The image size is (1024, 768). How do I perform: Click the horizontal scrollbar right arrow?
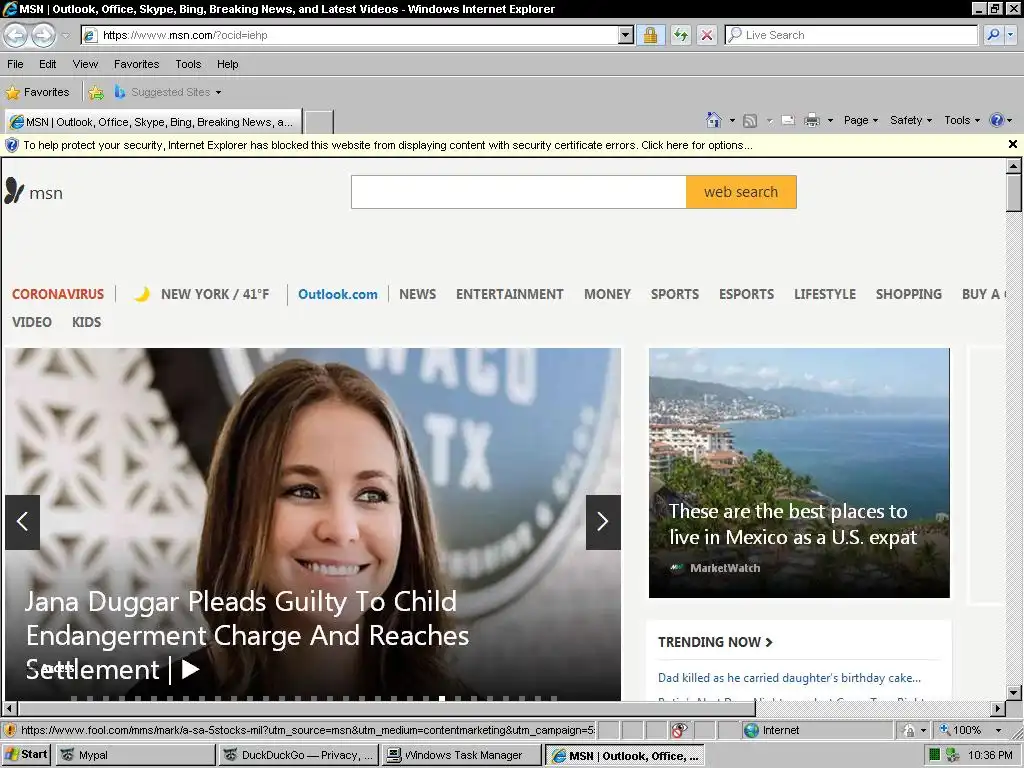pyautogui.click(x=997, y=708)
